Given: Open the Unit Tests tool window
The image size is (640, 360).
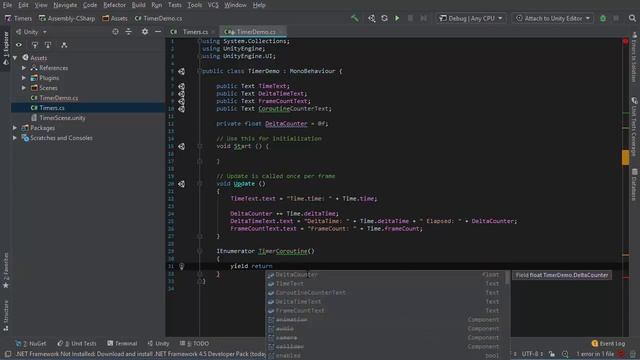Looking at the screenshot, I should [x=77, y=343].
